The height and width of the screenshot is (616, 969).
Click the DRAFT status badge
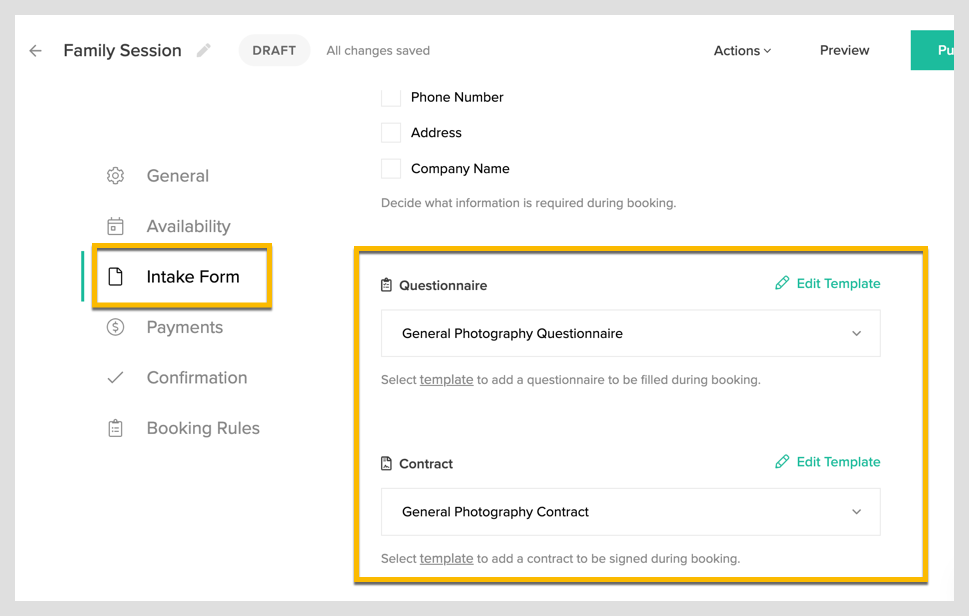[x=274, y=50]
